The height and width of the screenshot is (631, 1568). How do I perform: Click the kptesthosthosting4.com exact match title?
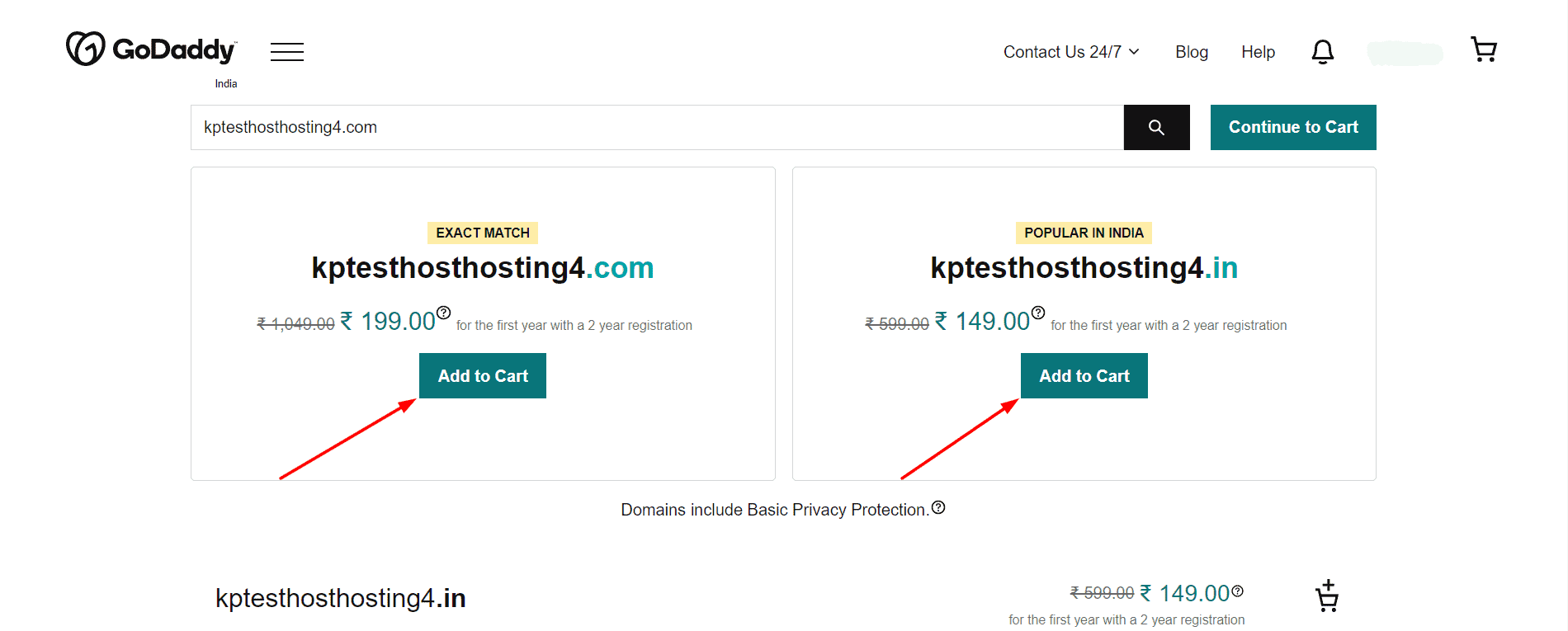pos(483,268)
